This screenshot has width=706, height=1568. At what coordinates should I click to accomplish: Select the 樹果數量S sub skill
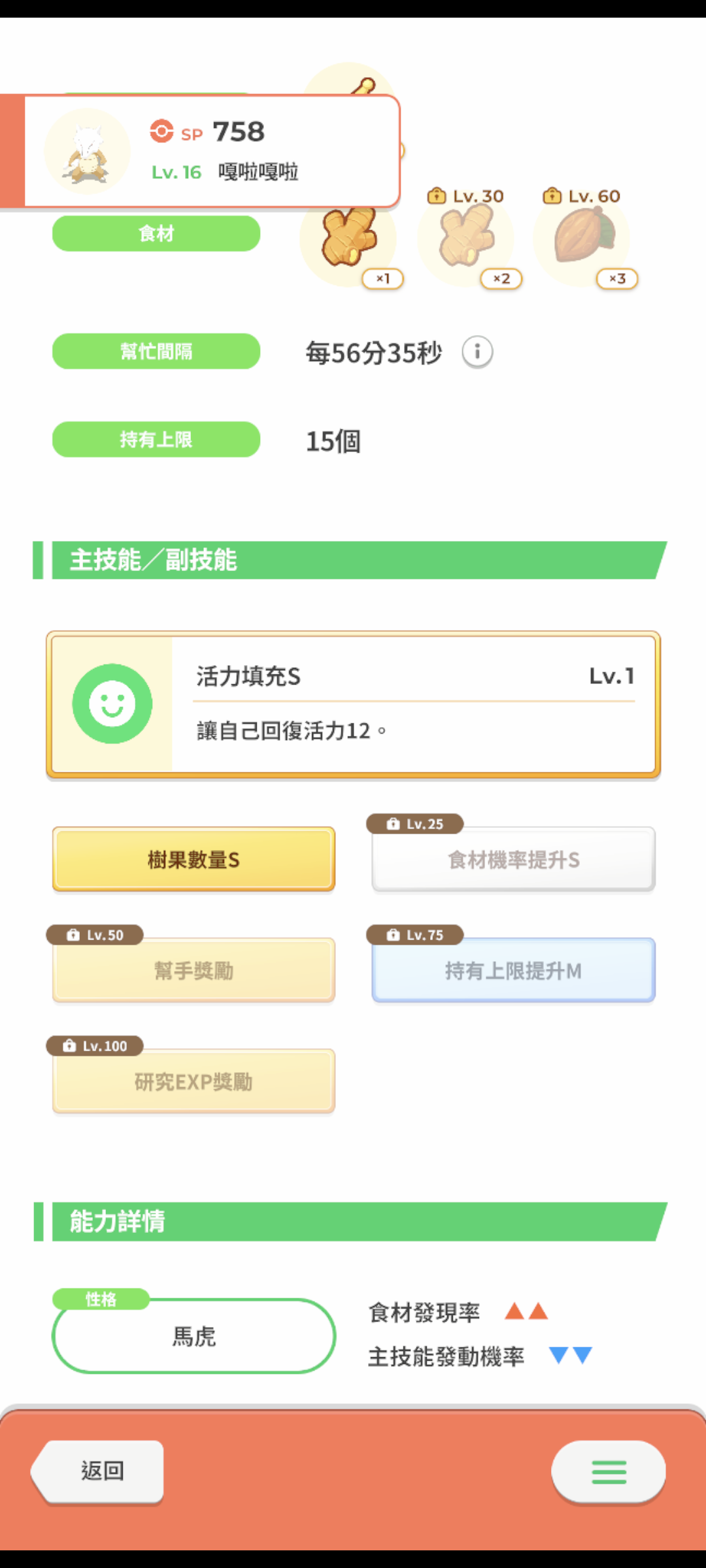pyautogui.click(x=193, y=859)
